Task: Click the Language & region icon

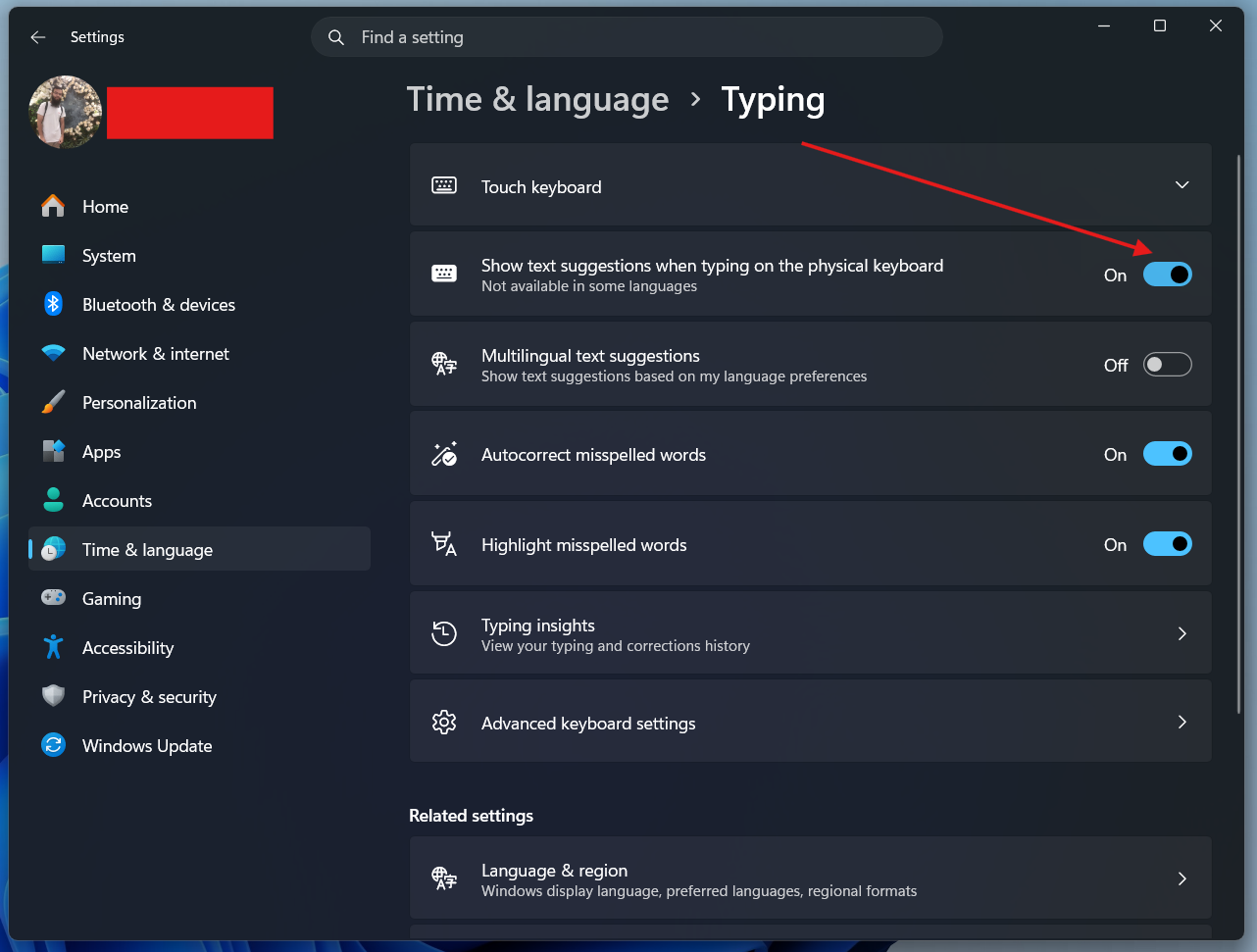Action: (444, 878)
